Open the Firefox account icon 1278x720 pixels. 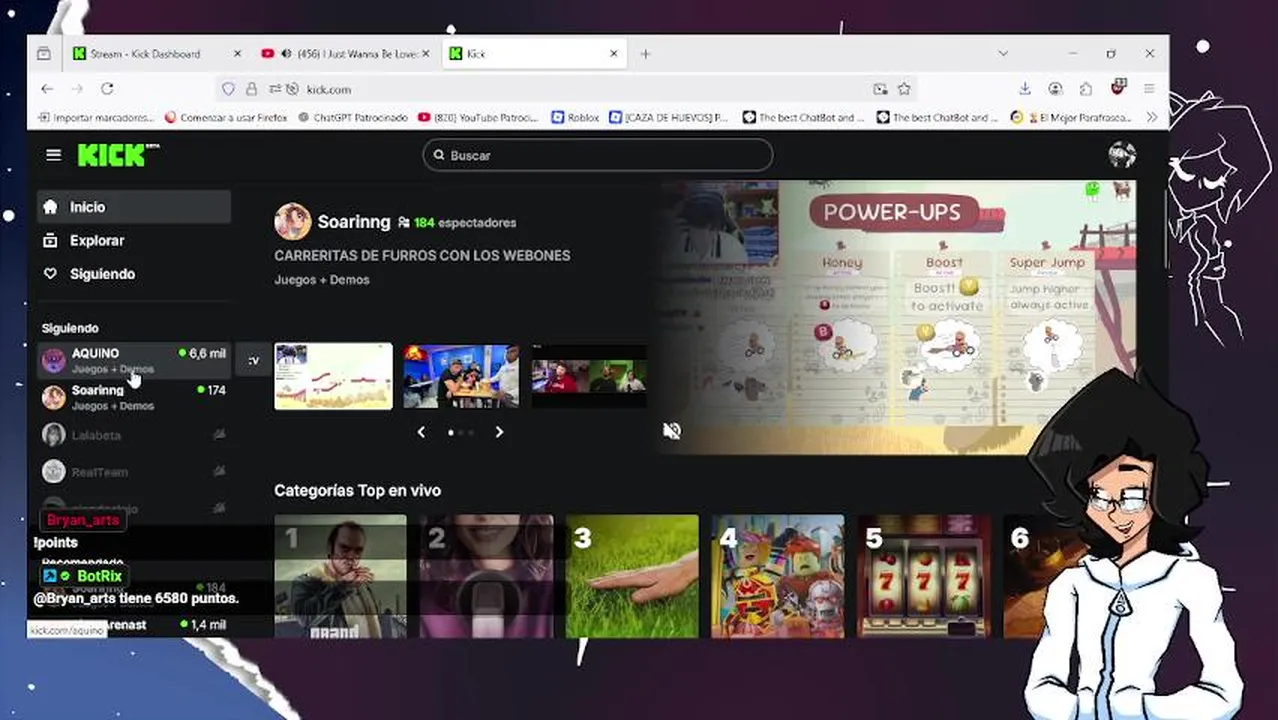(1055, 89)
